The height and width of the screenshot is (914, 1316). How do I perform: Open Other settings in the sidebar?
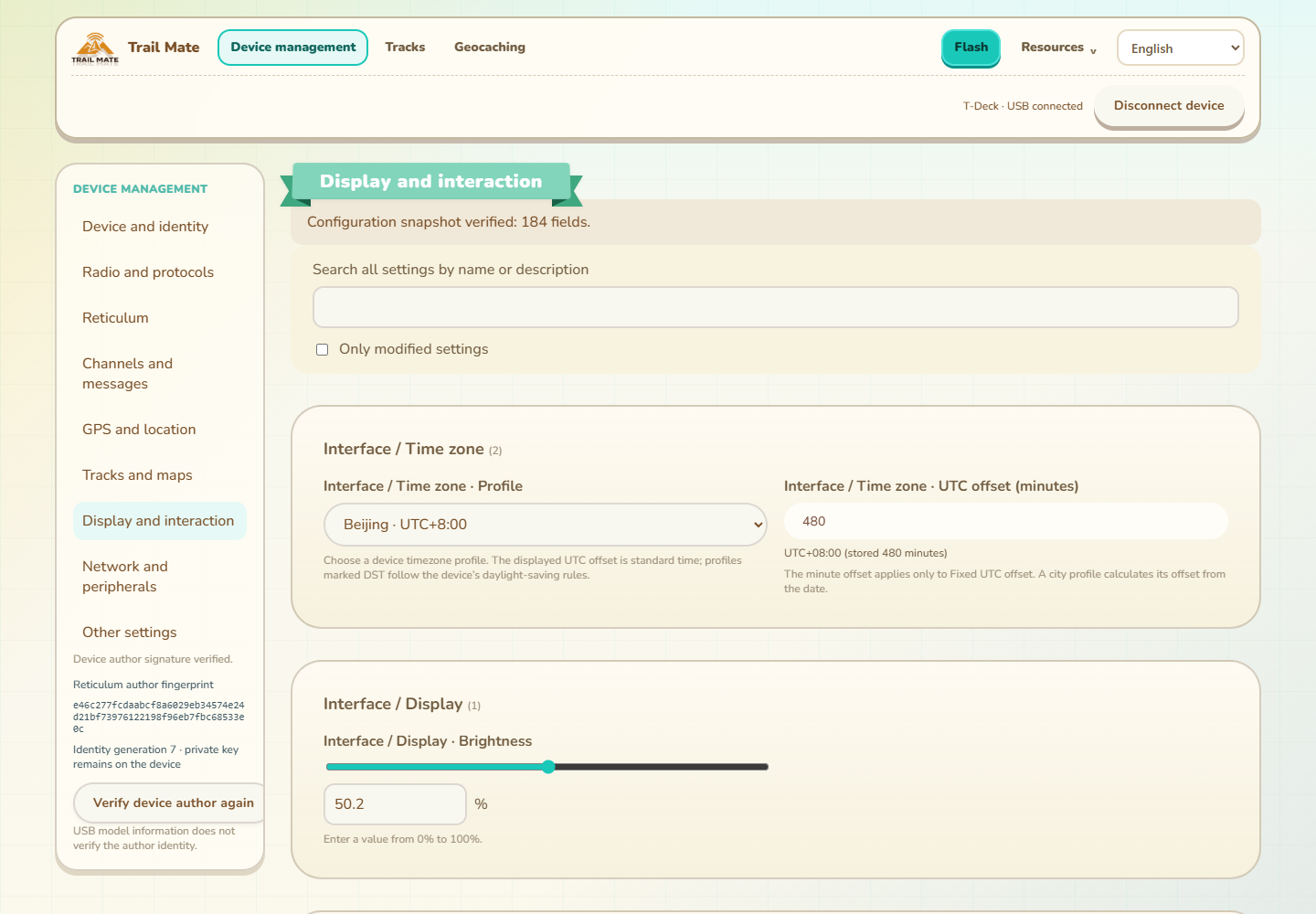coord(160,632)
